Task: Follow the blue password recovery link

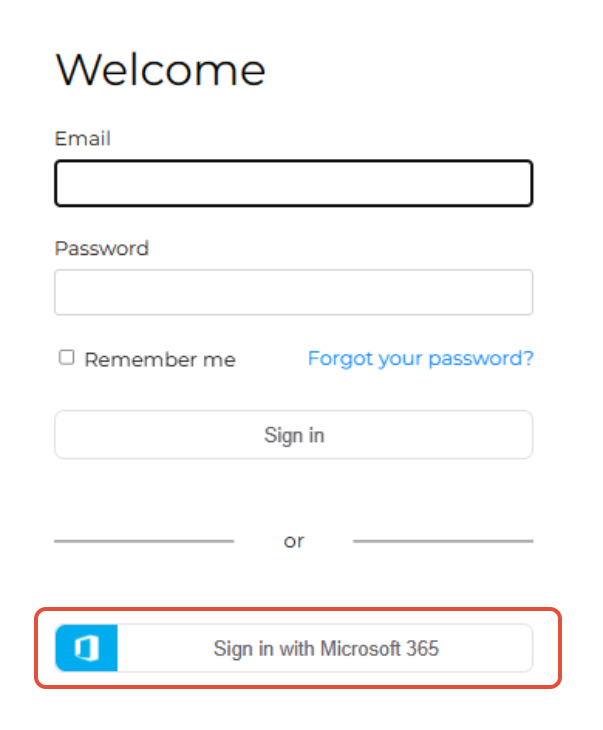Action: pyautogui.click(x=420, y=358)
